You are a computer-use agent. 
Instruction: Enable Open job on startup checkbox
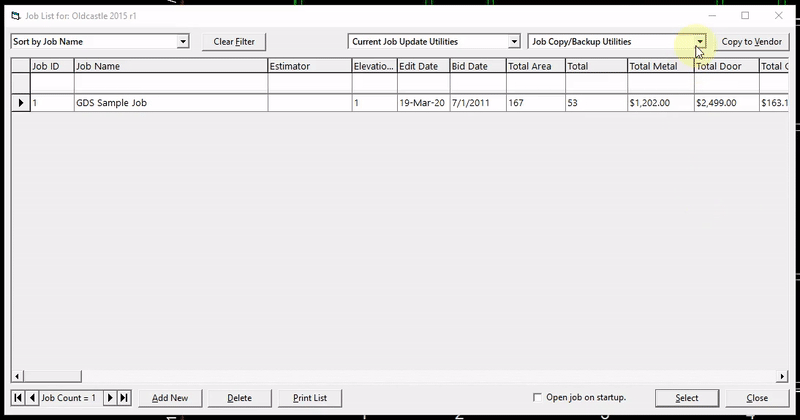tap(537, 397)
